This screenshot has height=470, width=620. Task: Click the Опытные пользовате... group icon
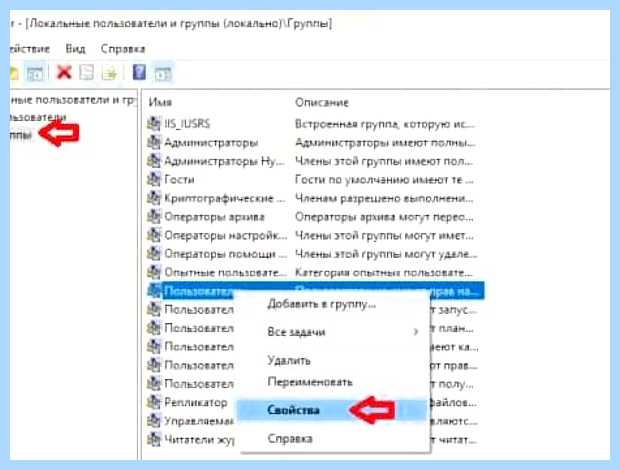(153, 272)
